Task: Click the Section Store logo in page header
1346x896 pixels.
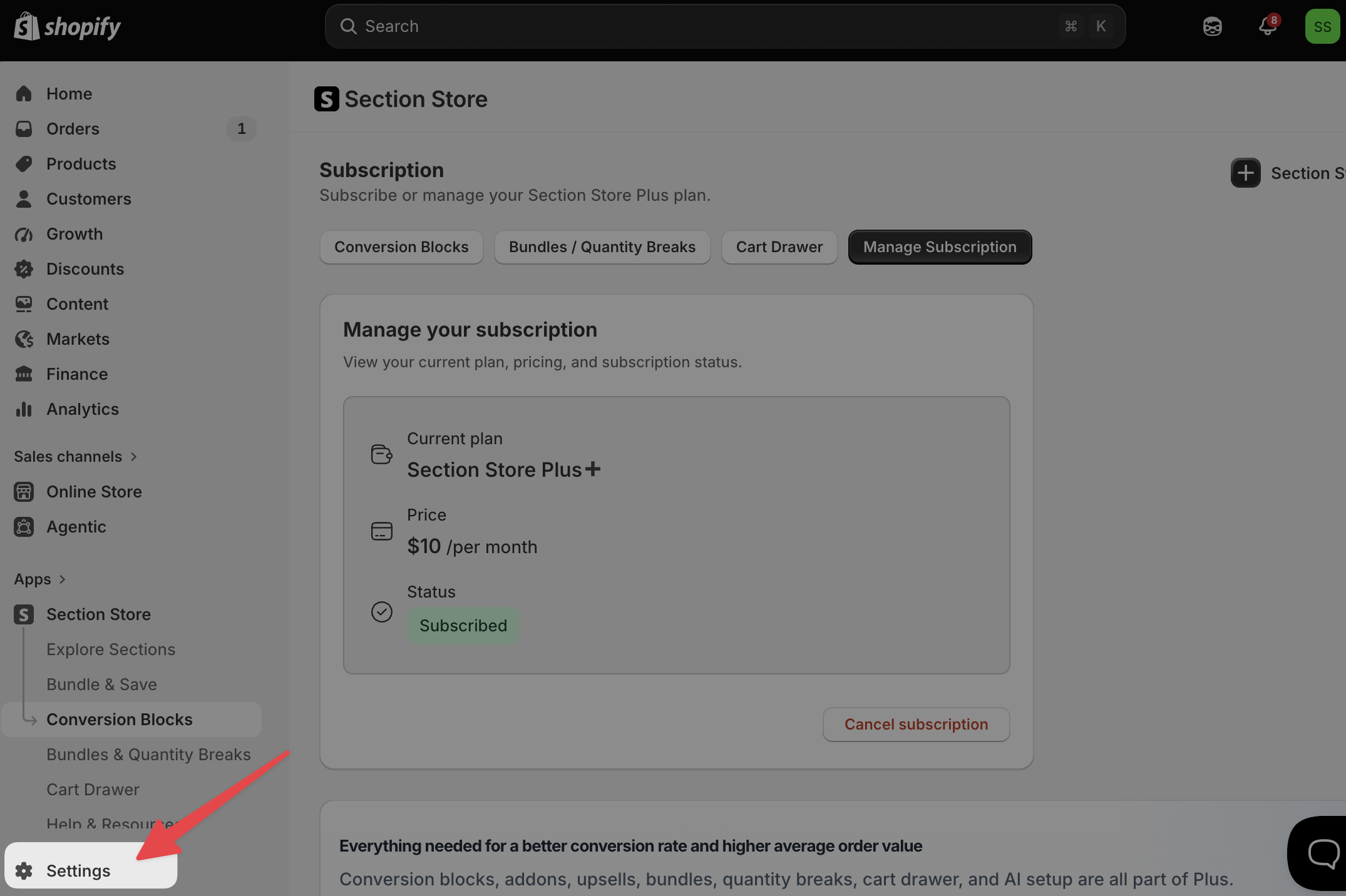Action: [x=326, y=99]
